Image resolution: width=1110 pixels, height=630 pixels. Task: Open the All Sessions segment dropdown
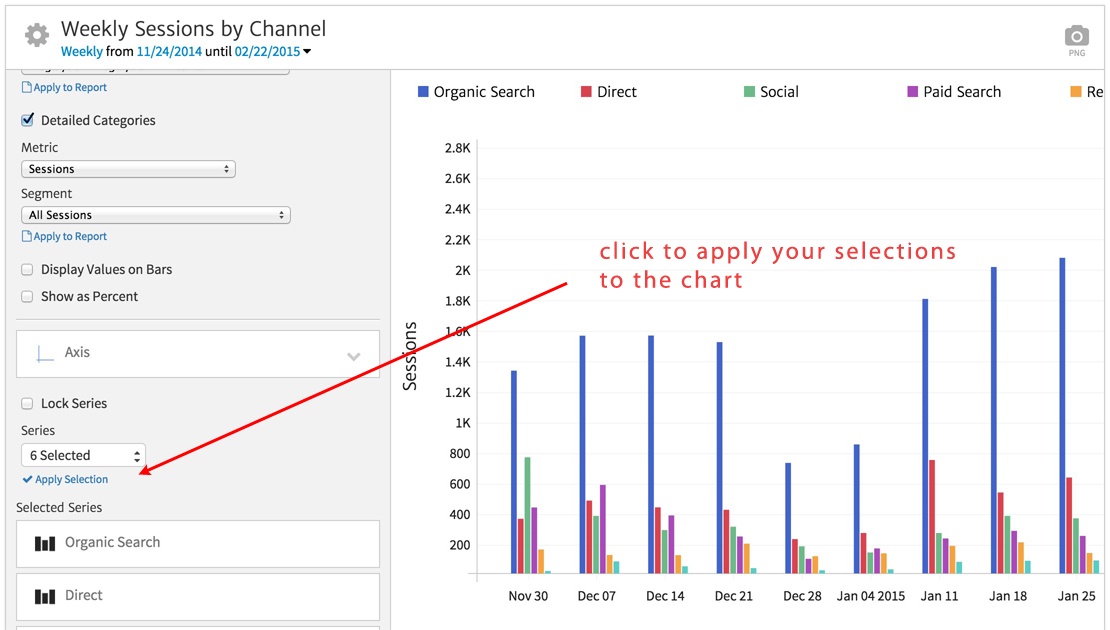(155, 215)
